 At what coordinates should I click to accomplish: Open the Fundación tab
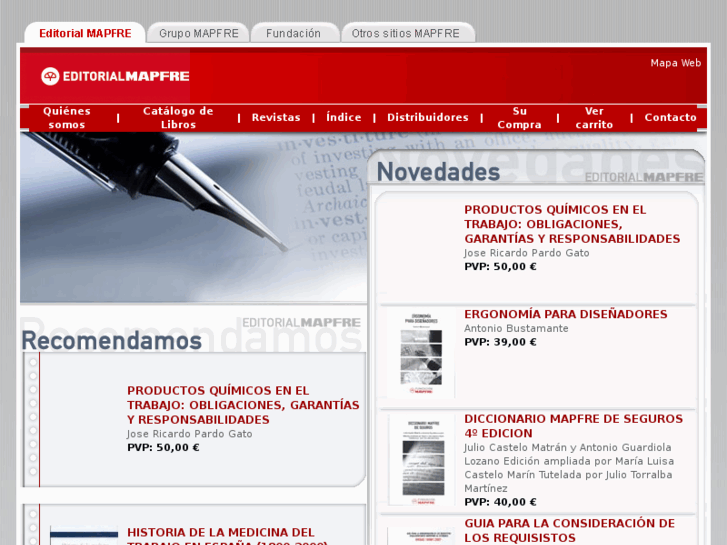tap(293, 33)
